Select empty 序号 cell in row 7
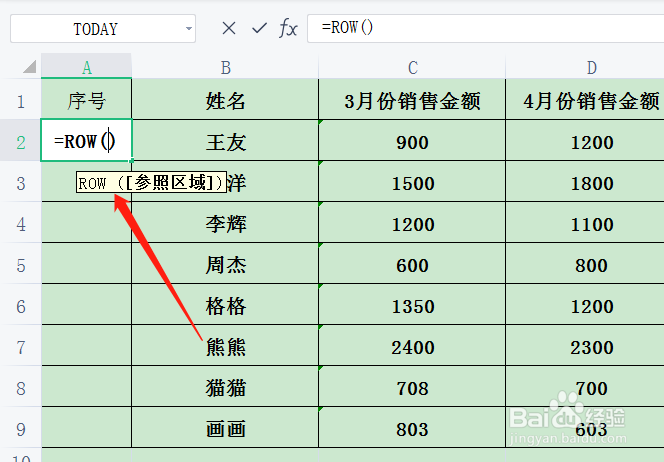Viewport: 664px width, 462px height. [x=86, y=347]
